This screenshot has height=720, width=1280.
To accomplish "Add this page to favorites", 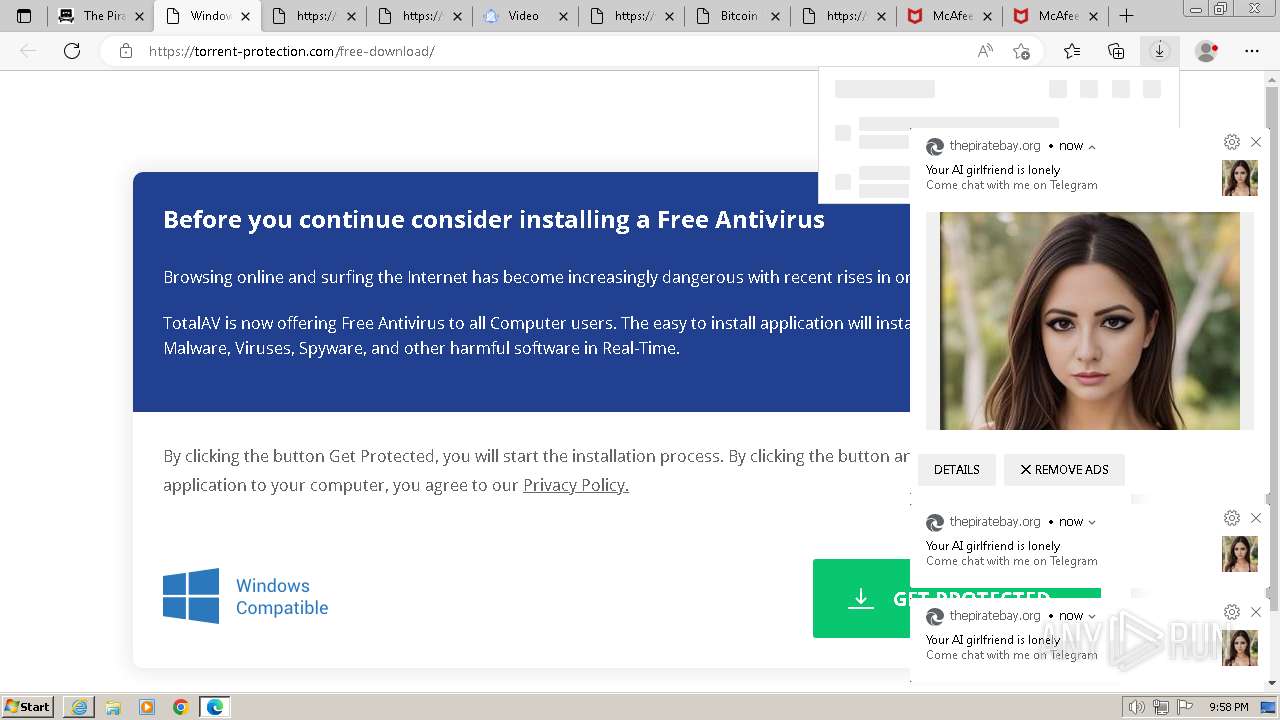I will click(x=1021, y=51).
